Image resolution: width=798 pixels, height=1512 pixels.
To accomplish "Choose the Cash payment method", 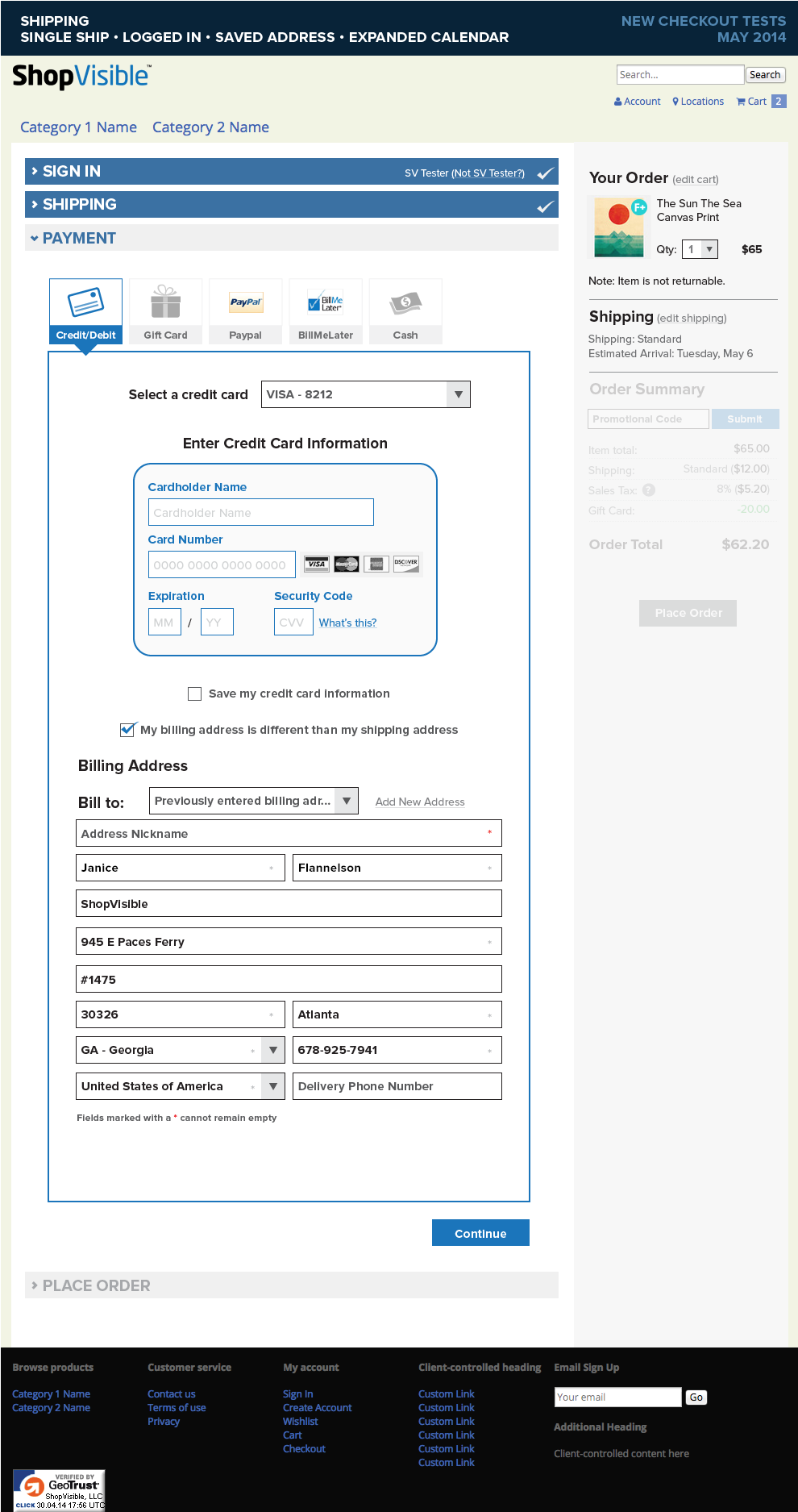I will (405, 311).
